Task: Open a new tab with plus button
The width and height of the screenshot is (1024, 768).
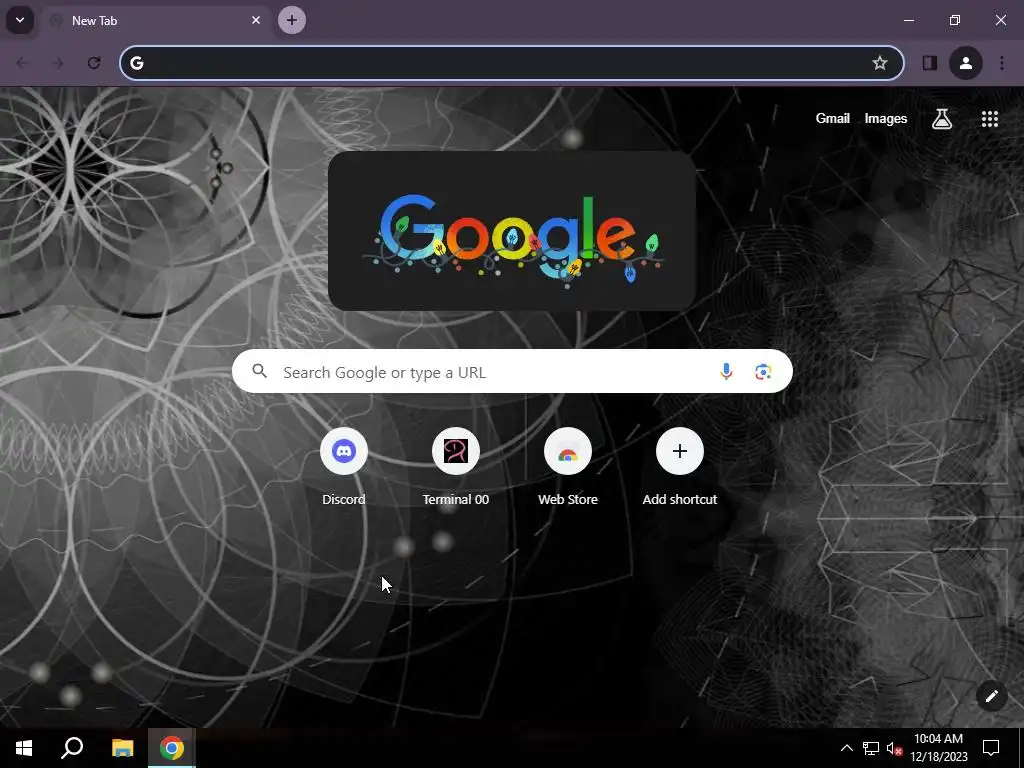Action: pyautogui.click(x=292, y=20)
